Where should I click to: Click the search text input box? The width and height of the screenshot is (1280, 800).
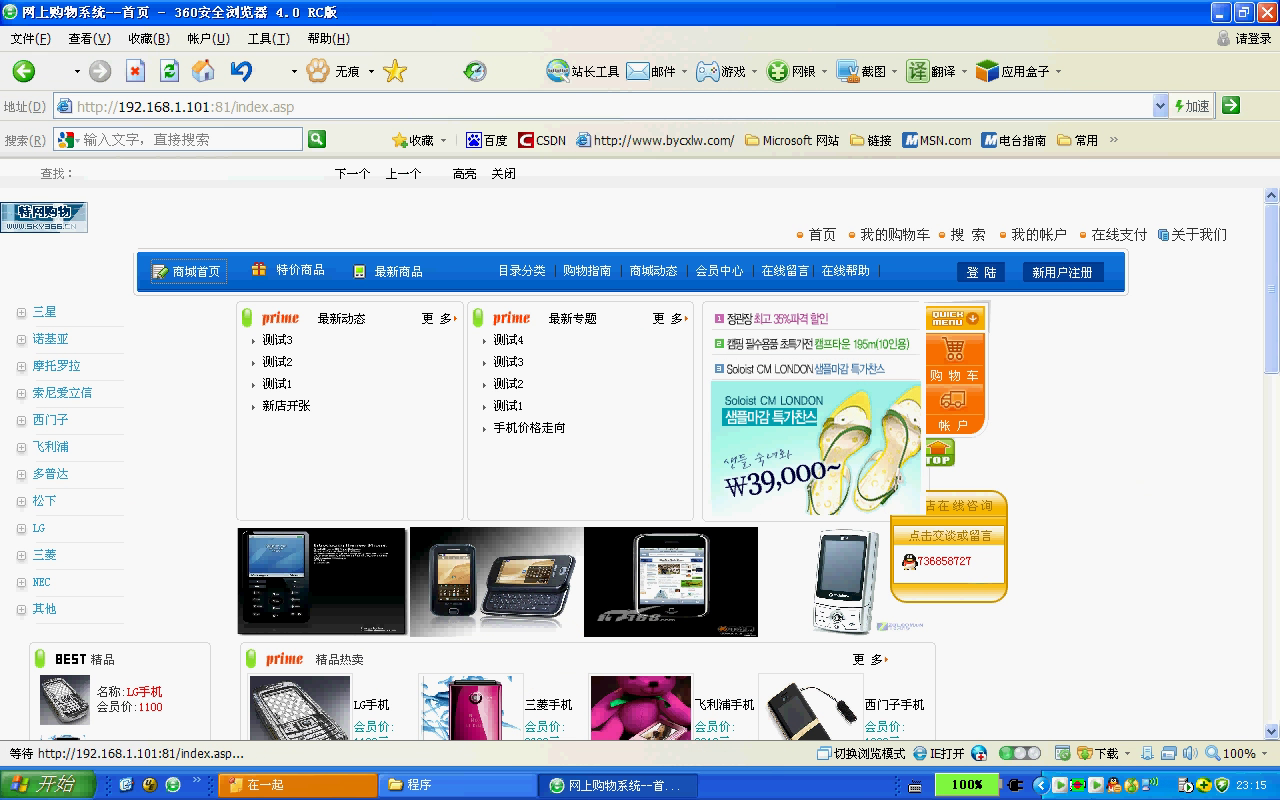[x=191, y=140]
